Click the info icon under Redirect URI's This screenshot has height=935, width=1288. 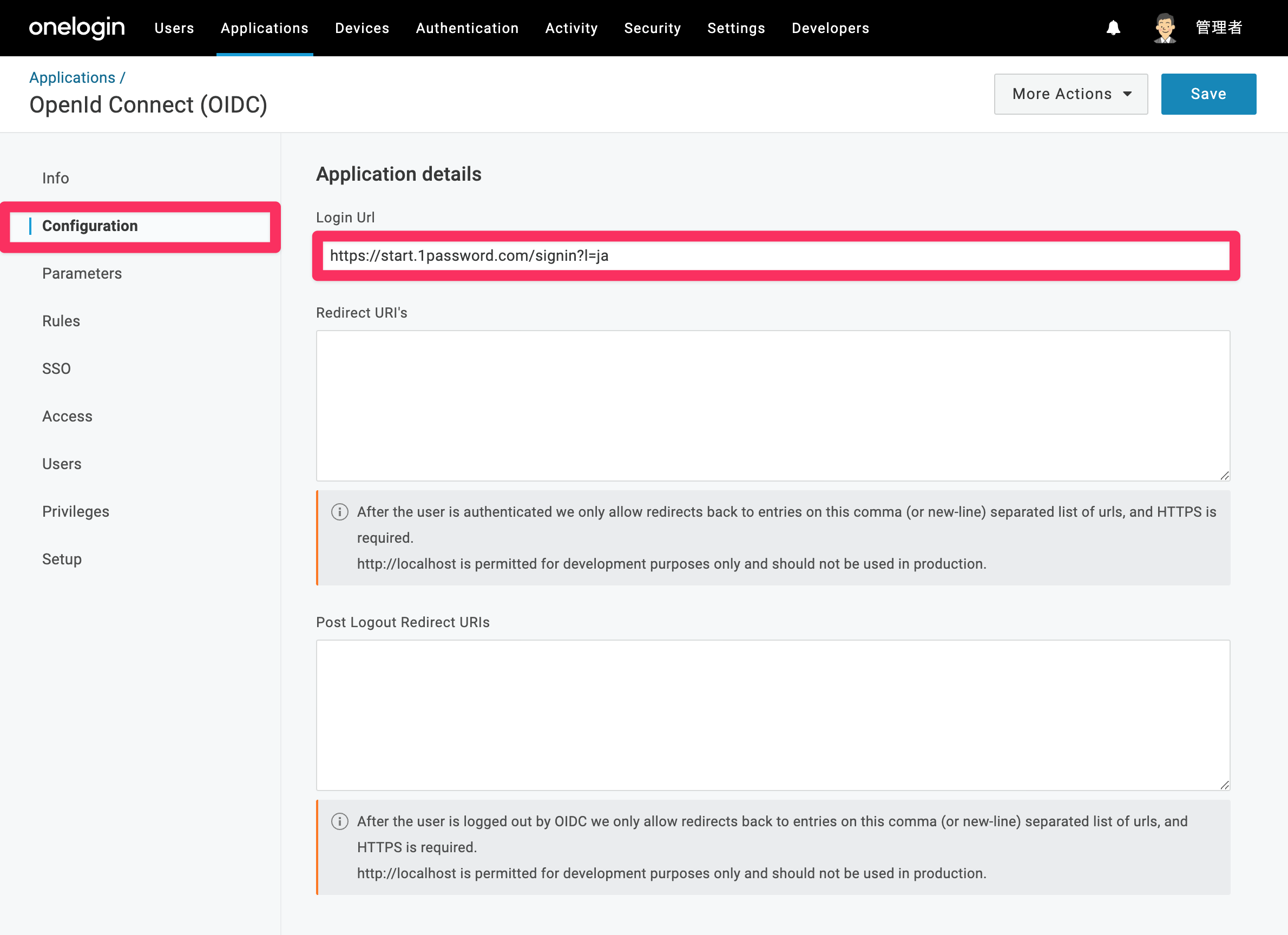click(x=340, y=512)
